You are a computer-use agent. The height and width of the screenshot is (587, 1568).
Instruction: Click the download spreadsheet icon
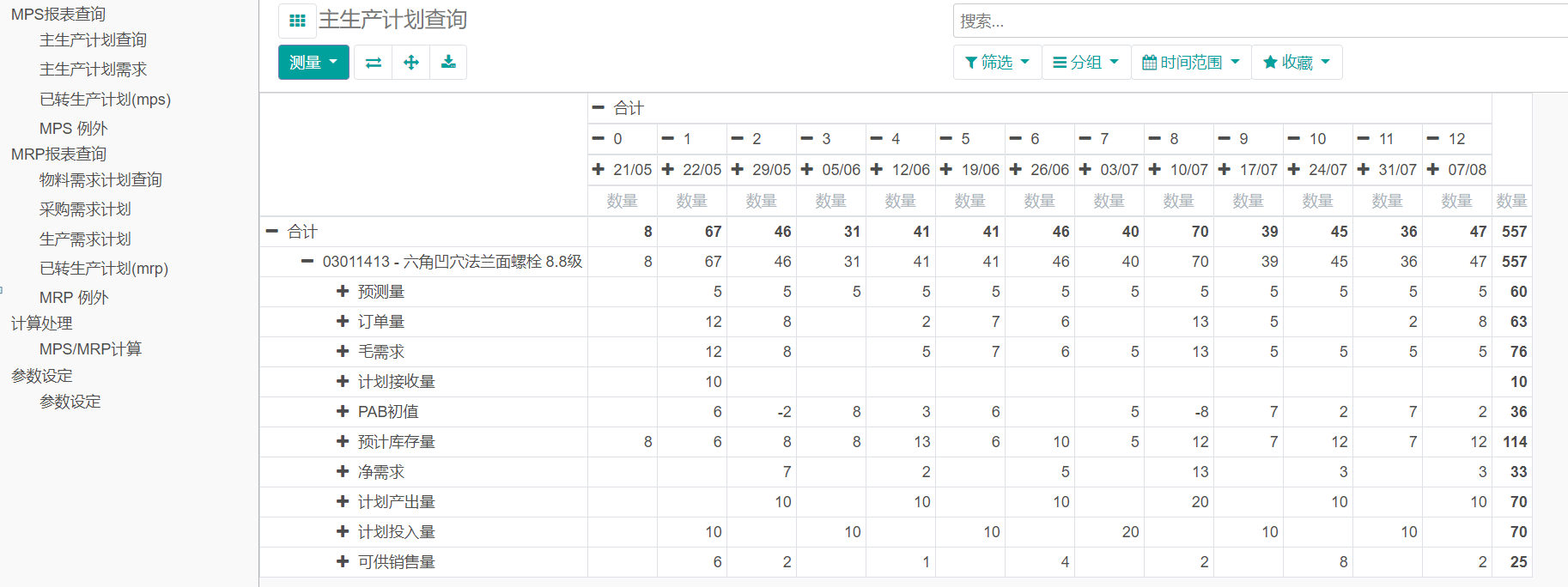(x=448, y=63)
